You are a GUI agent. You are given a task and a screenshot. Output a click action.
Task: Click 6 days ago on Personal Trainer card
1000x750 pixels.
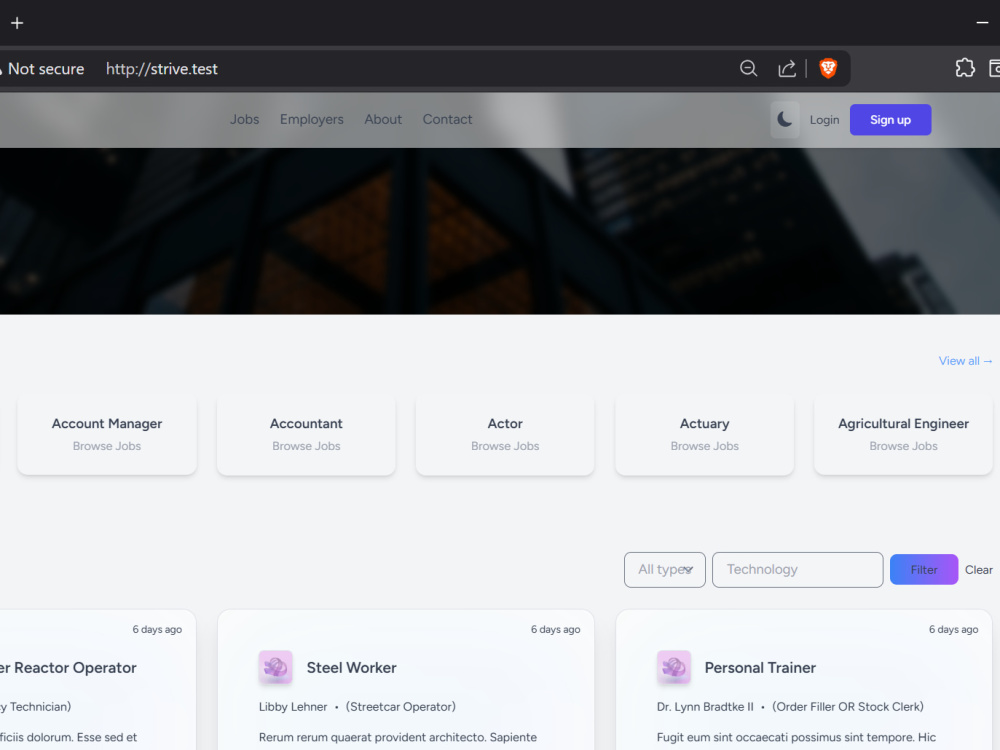coord(953,629)
